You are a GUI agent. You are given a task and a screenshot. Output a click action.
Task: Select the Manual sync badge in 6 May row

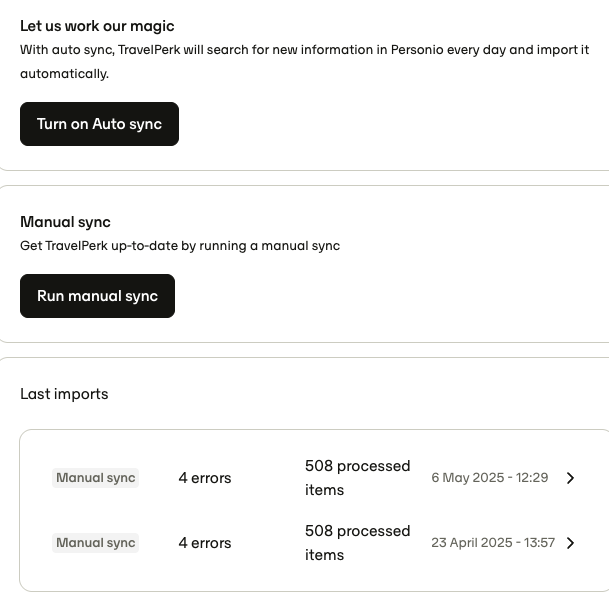point(96,478)
